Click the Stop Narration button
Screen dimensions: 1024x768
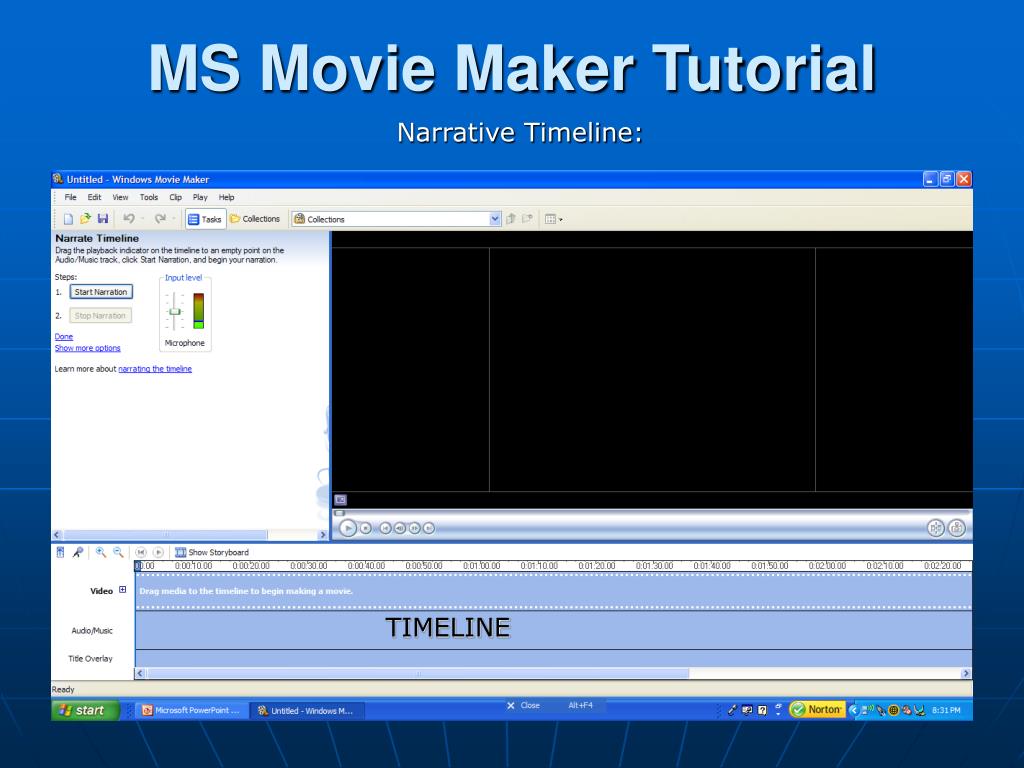[100, 315]
